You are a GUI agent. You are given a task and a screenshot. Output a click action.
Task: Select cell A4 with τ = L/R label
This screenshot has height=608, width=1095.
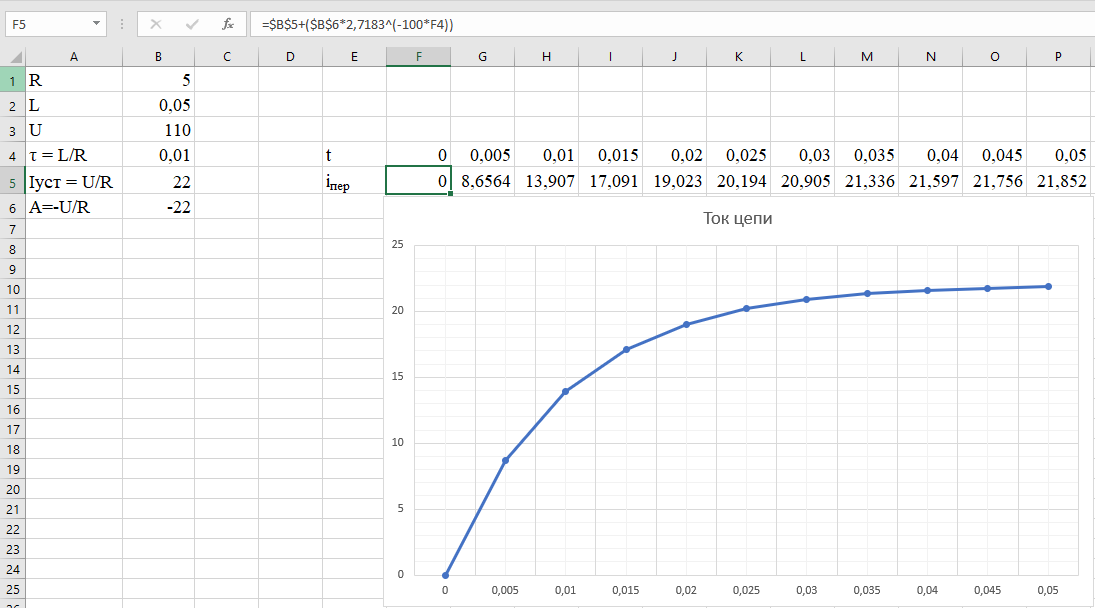tap(74, 155)
